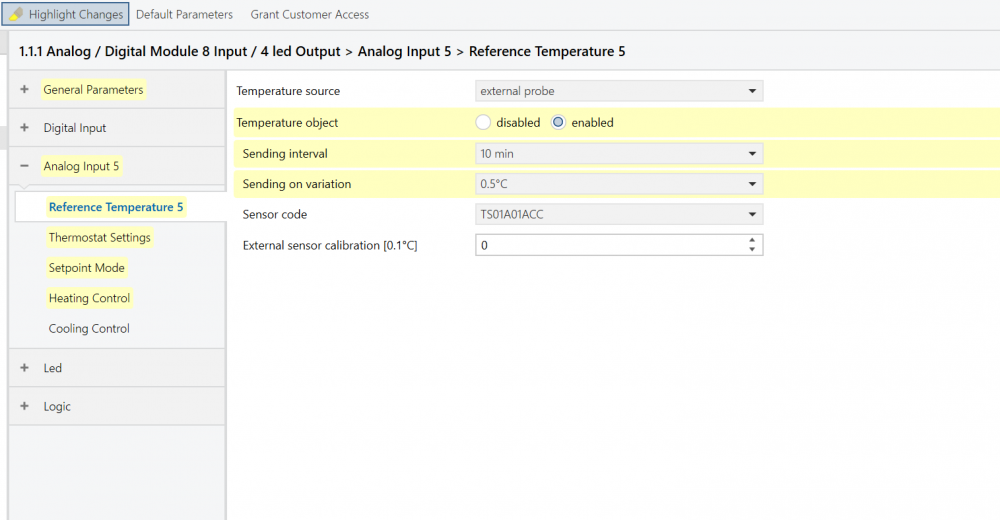
Task: Open the Temperature source dropdown
Action: click(x=618, y=91)
